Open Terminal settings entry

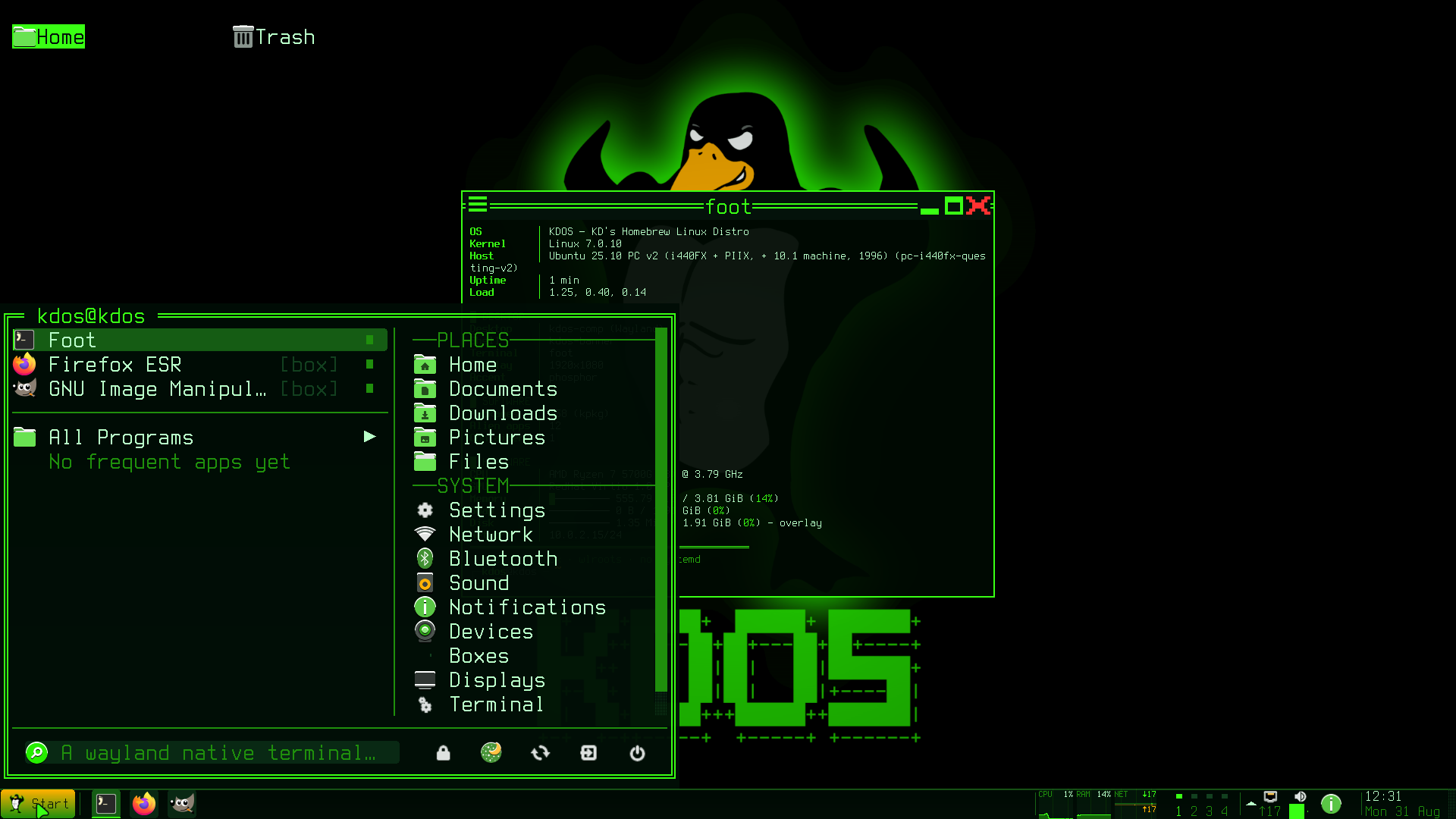click(534, 704)
